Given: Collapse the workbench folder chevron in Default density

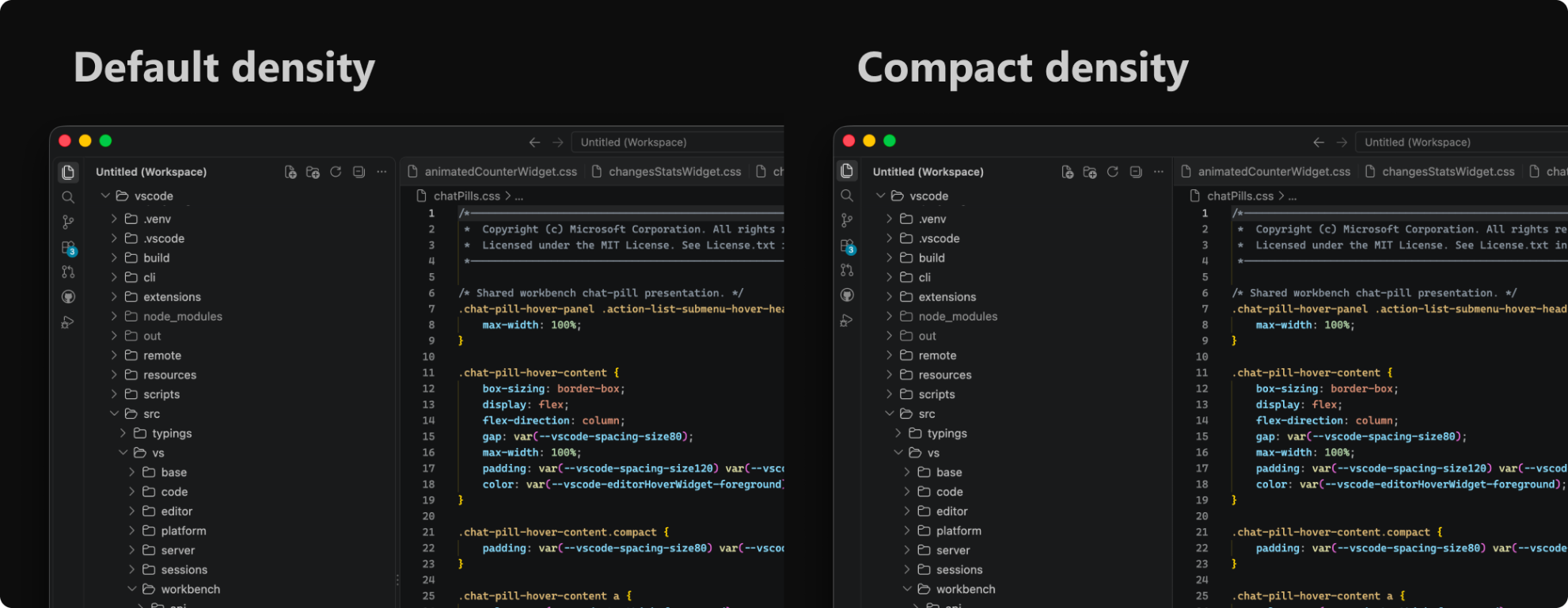Looking at the screenshot, I should click(x=132, y=589).
